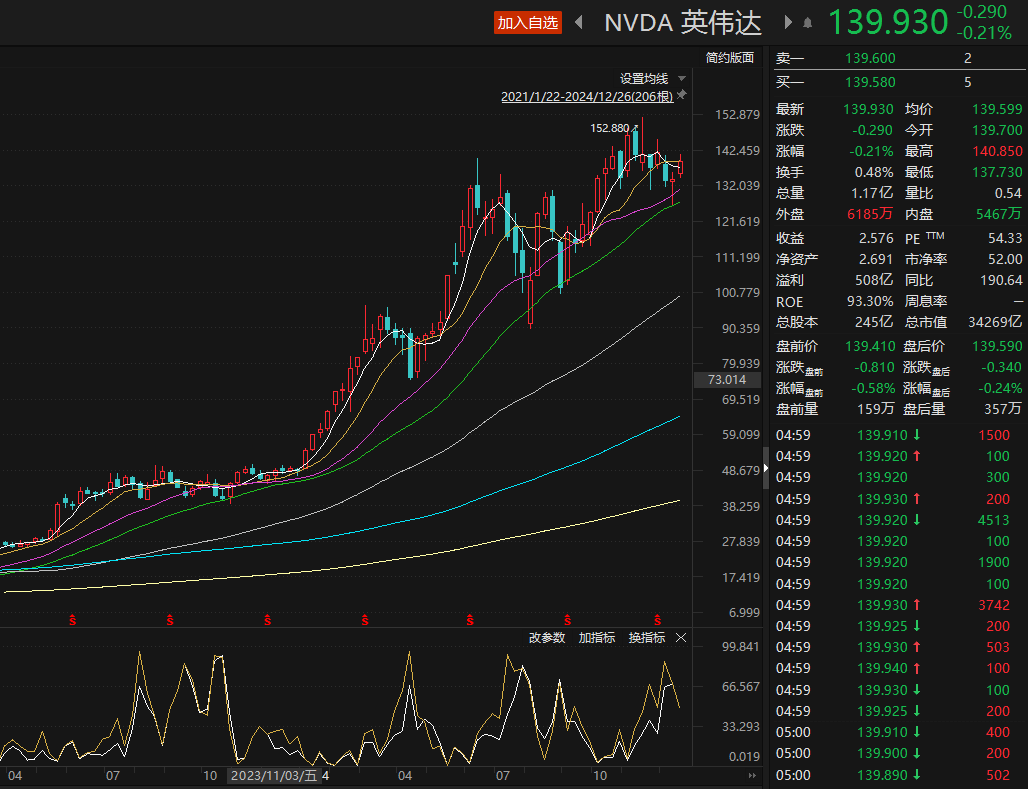Screen dimensions: 1028x789
Task: Click the leftmost red S marker
Action: (x=72, y=620)
